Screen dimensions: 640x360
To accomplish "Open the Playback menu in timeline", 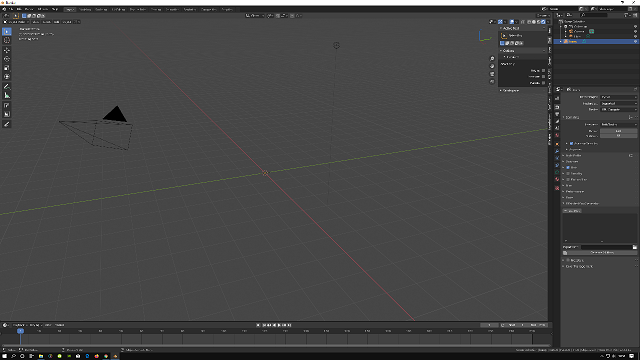I will 19,325.
